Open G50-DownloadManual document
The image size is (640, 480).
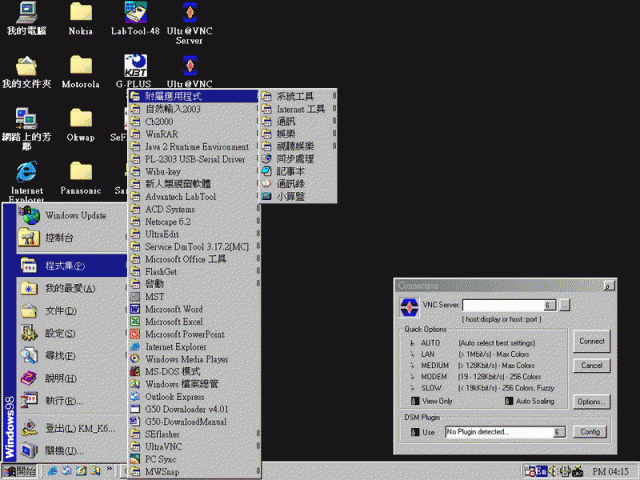click(x=194, y=422)
